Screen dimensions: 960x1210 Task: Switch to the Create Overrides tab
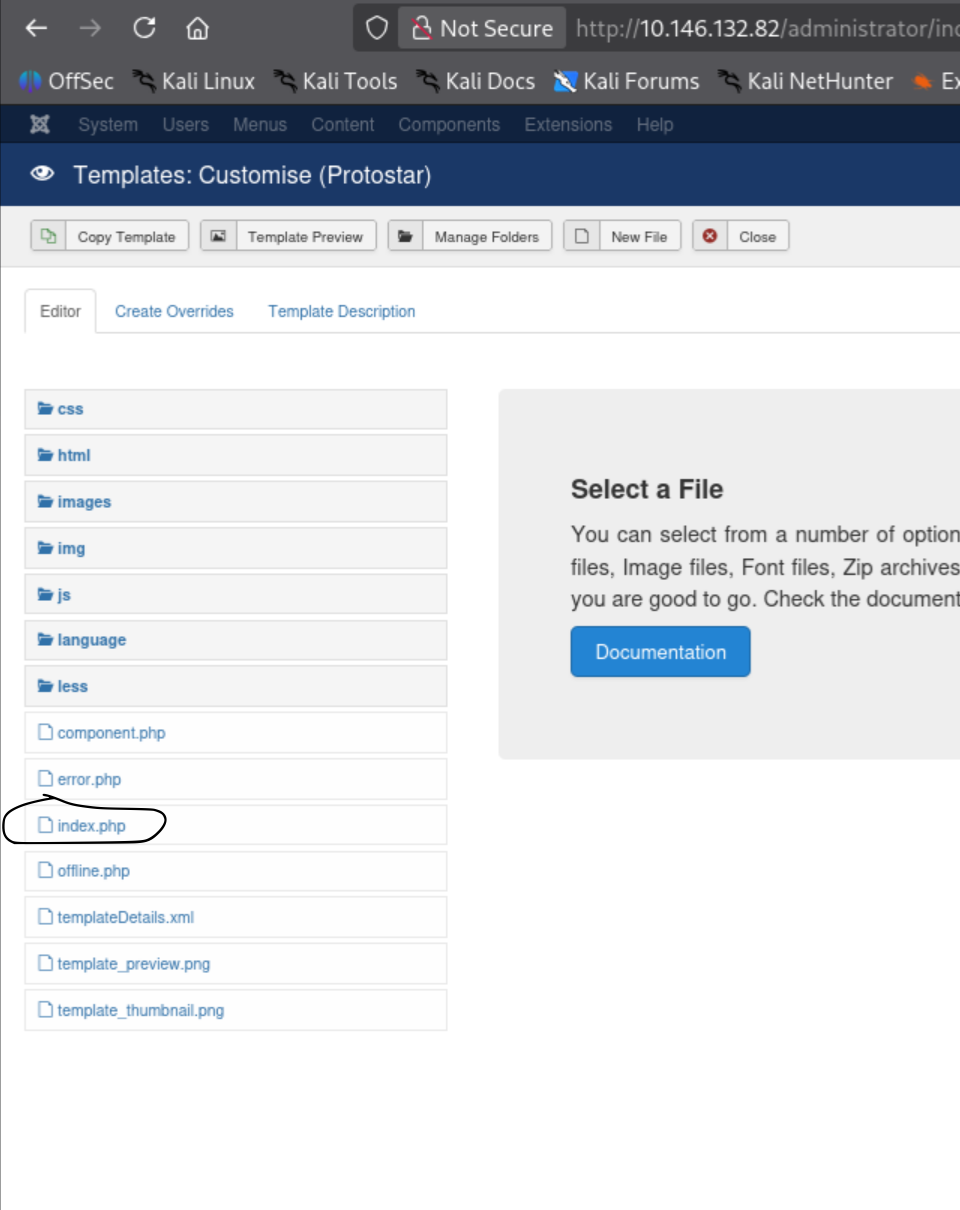(x=174, y=311)
